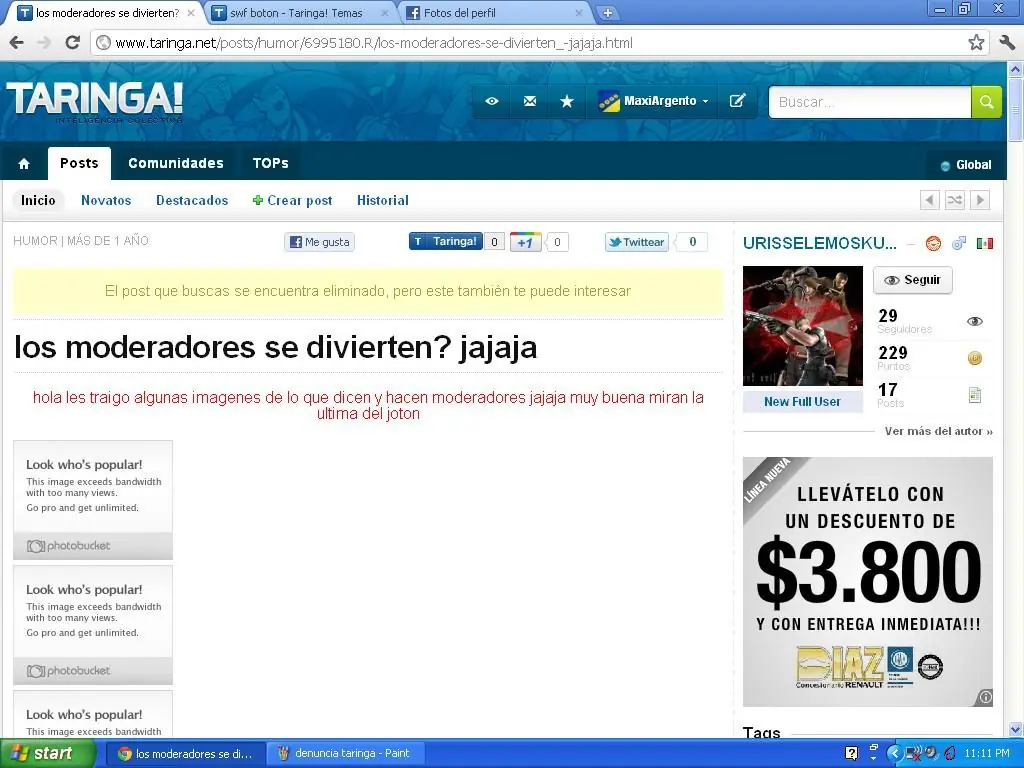Viewport: 1024px width, 768px height.
Task: Expand hidden system tray icons arrow
Action: click(x=893, y=754)
